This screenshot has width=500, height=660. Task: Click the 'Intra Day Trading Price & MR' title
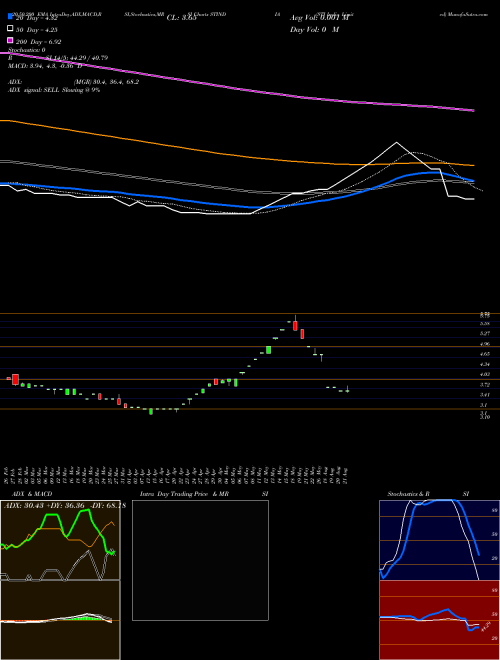click(x=184, y=494)
